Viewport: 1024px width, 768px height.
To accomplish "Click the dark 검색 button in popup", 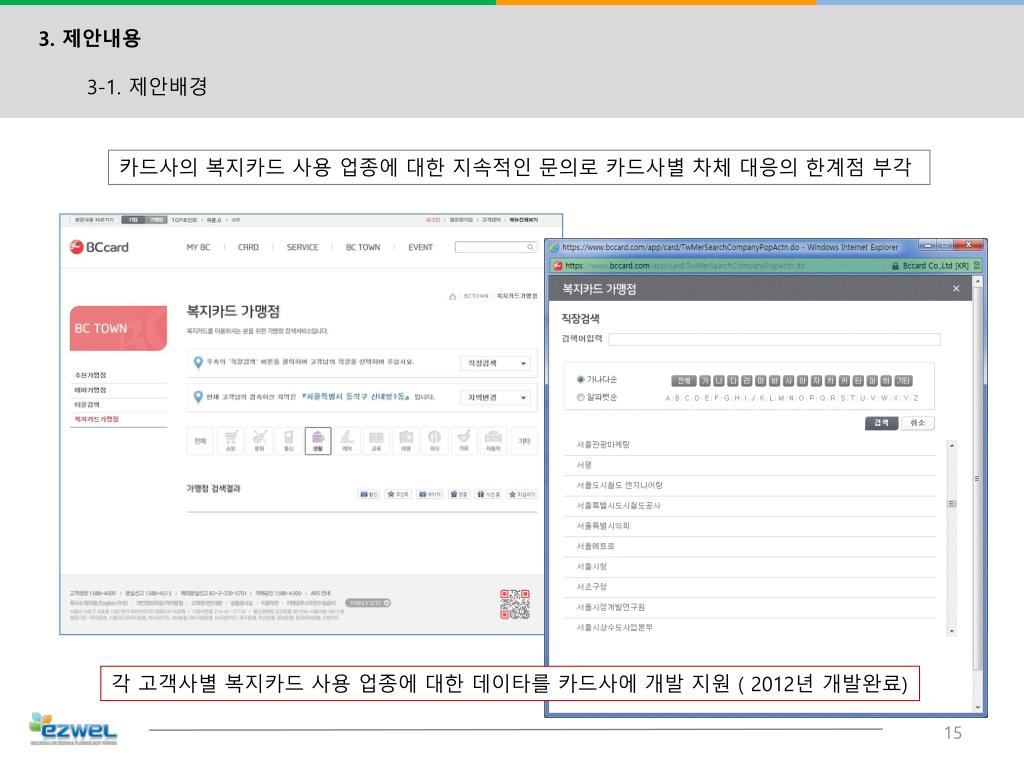I will coord(882,423).
